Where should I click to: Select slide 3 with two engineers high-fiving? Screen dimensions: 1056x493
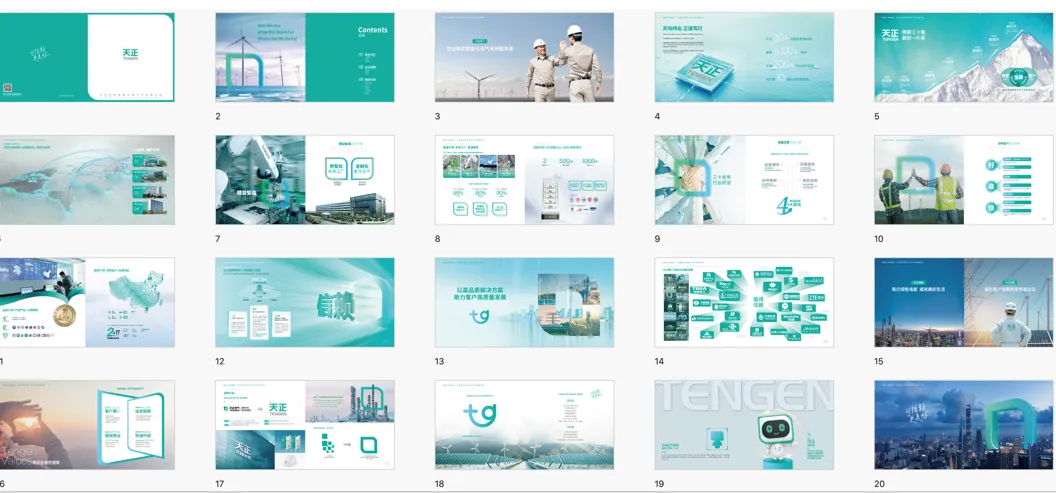pyautogui.click(x=525, y=57)
